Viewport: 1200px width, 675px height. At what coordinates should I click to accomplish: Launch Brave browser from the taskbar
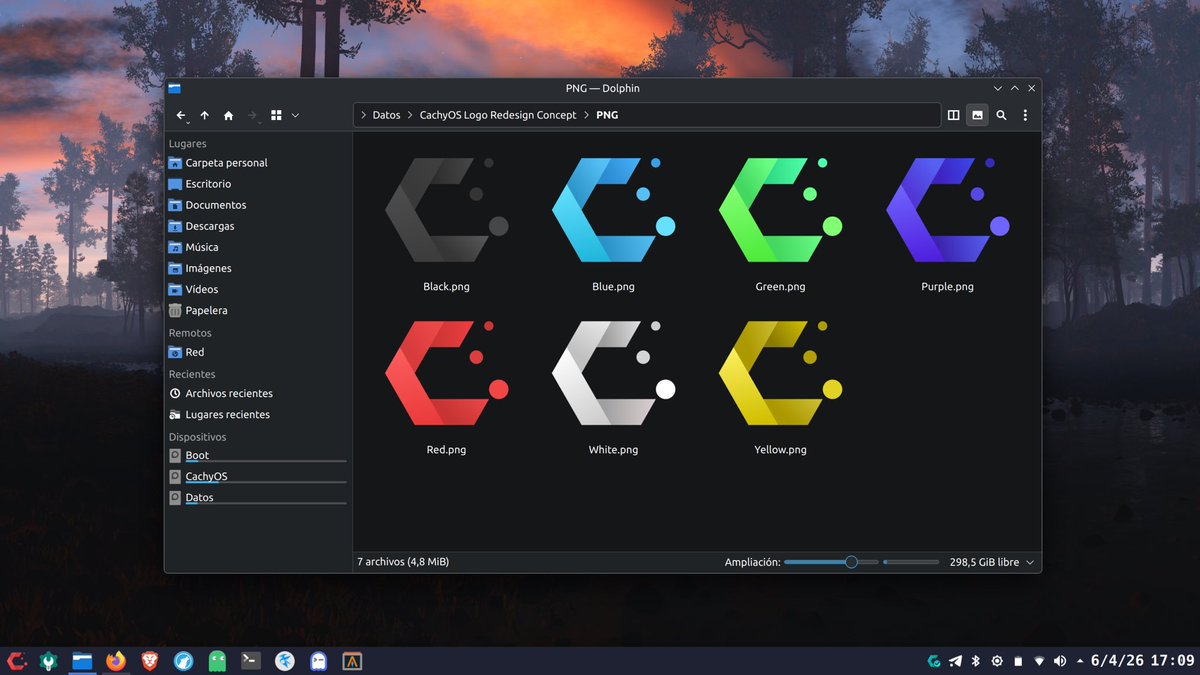click(149, 661)
